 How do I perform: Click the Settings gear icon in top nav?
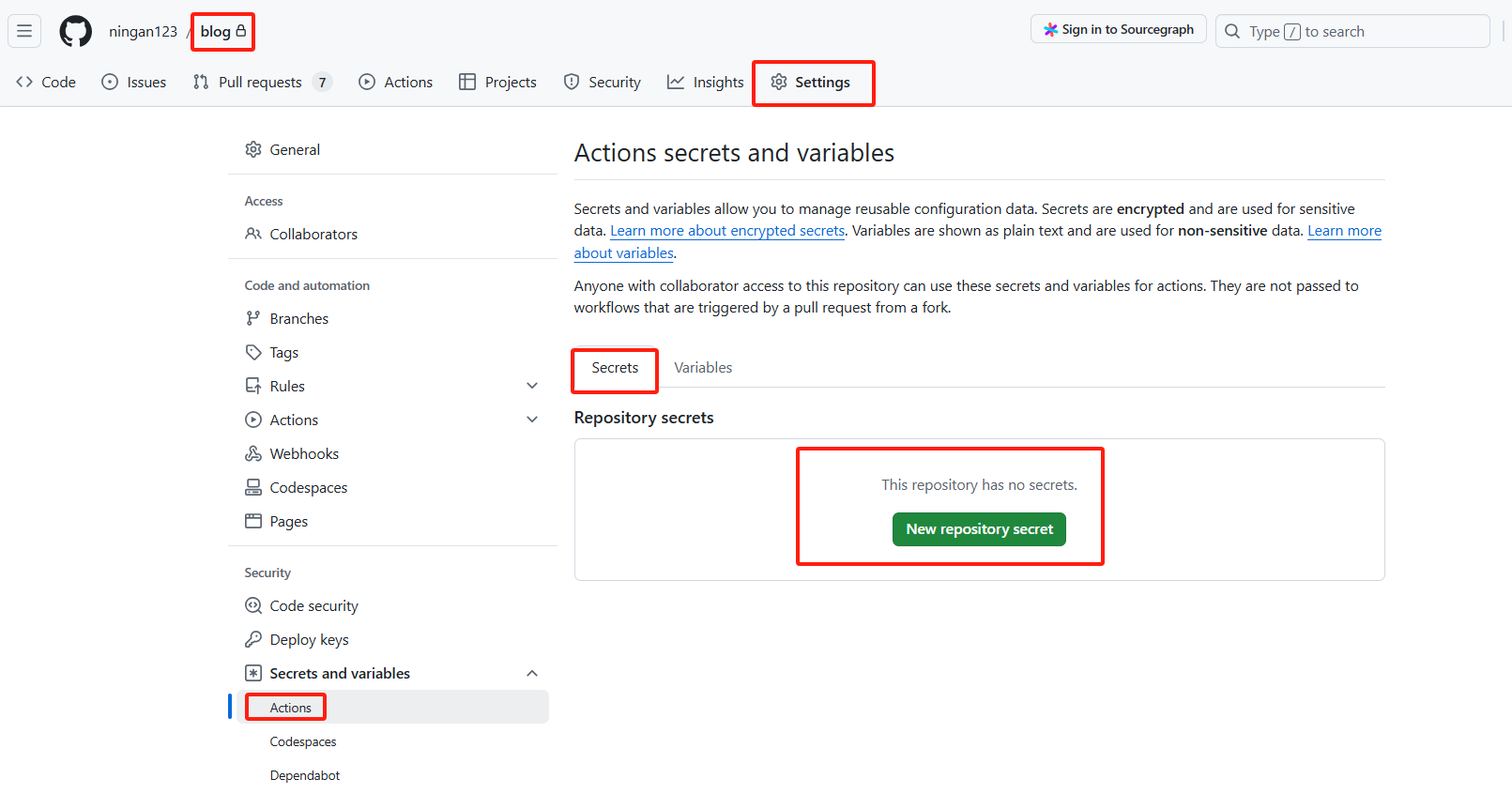[779, 82]
